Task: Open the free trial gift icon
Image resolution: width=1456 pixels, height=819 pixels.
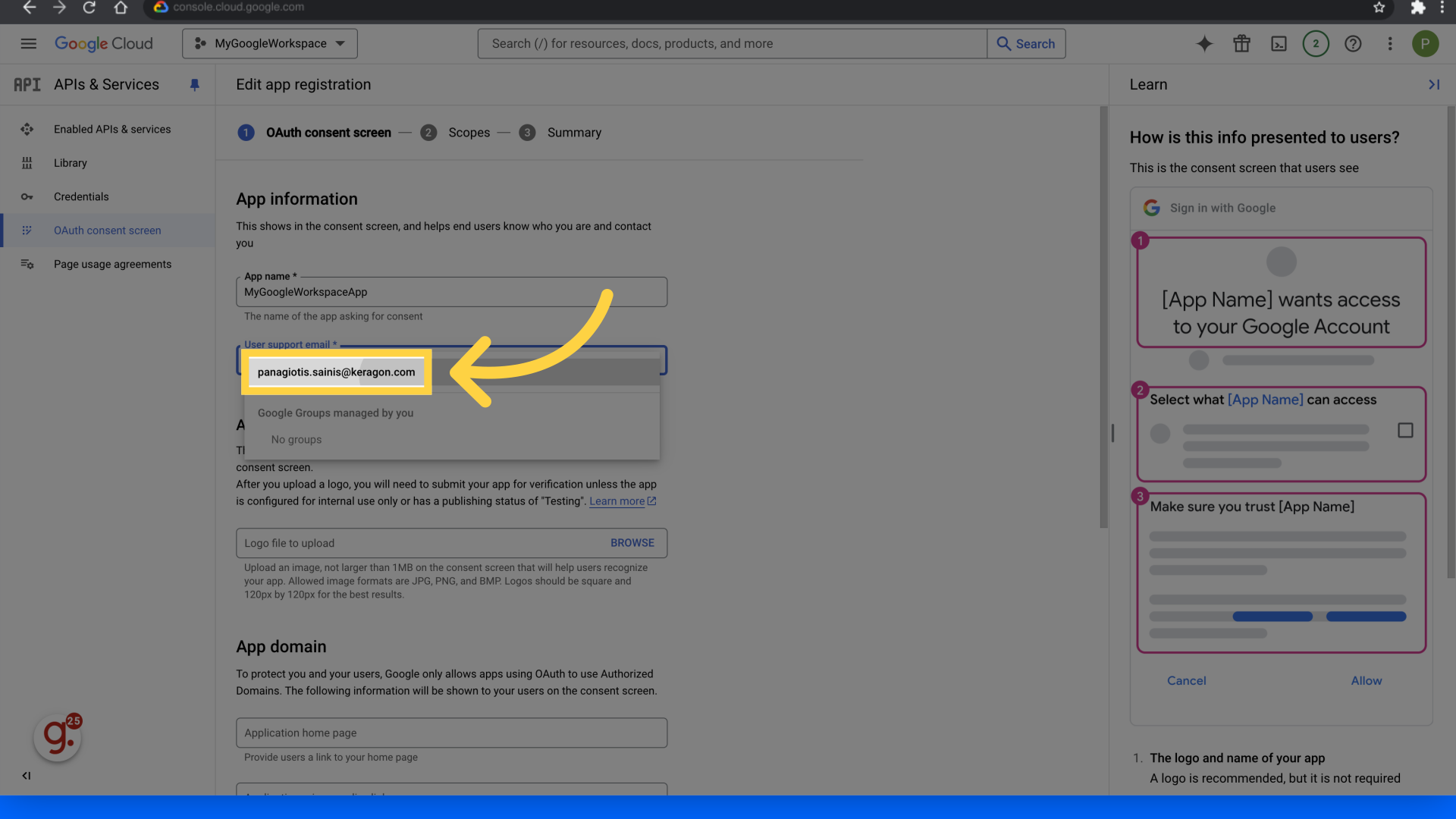Action: [x=1241, y=43]
